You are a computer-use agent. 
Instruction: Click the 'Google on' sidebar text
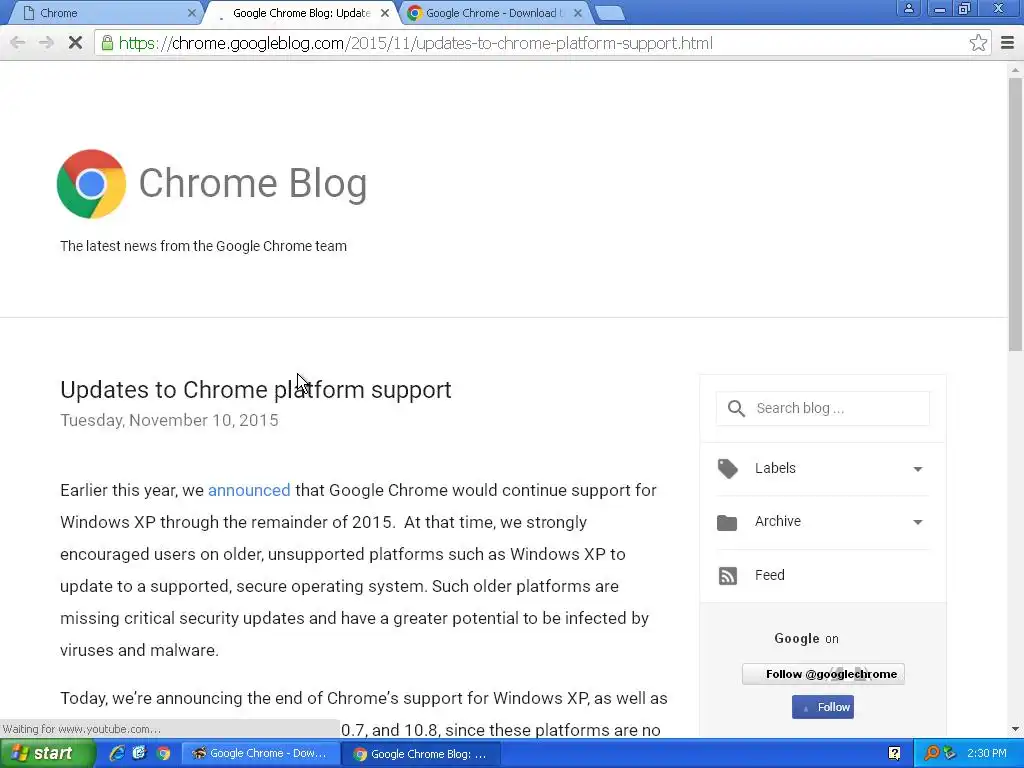click(x=807, y=639)
